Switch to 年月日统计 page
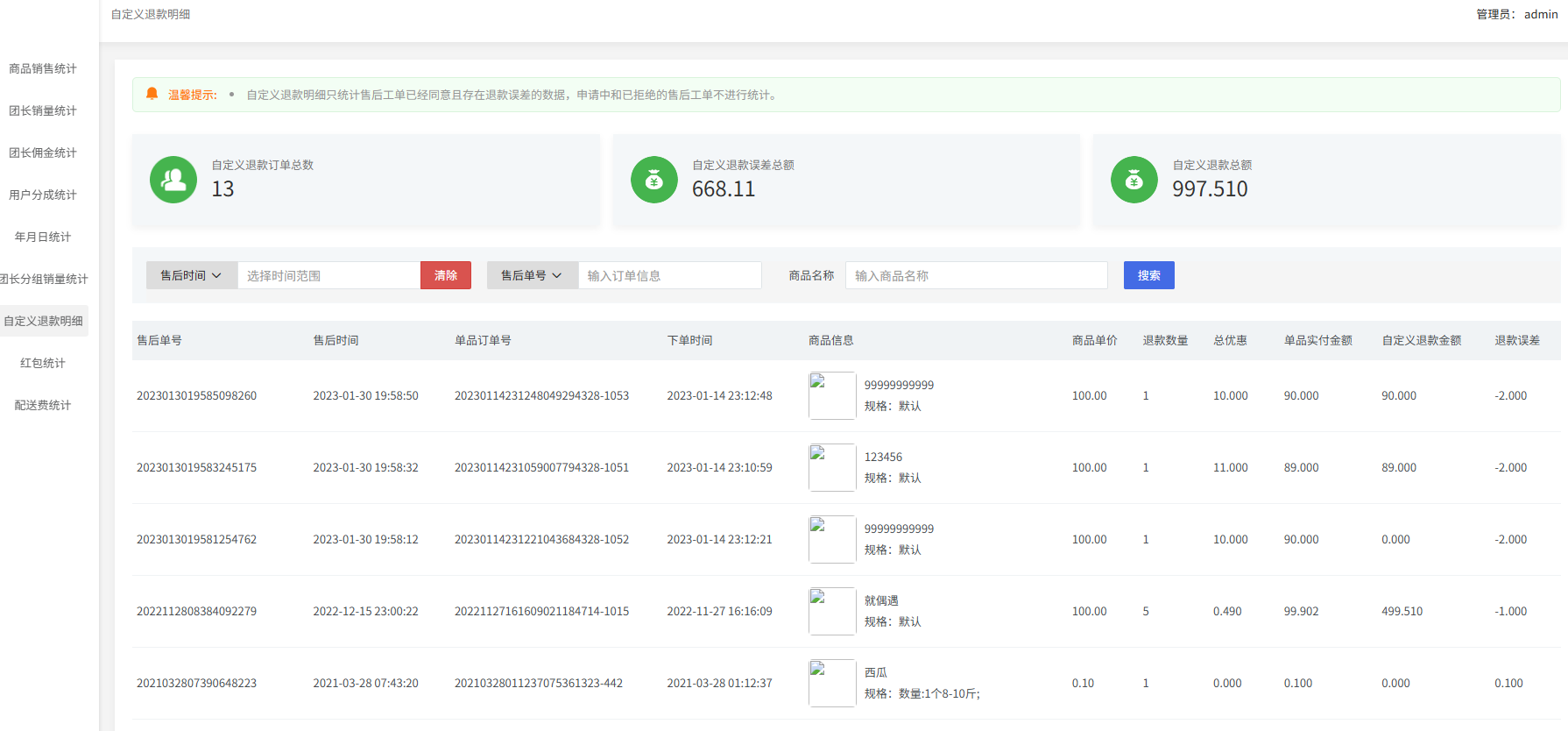This screenshot has height=731, width=1568. click(43, 237)
